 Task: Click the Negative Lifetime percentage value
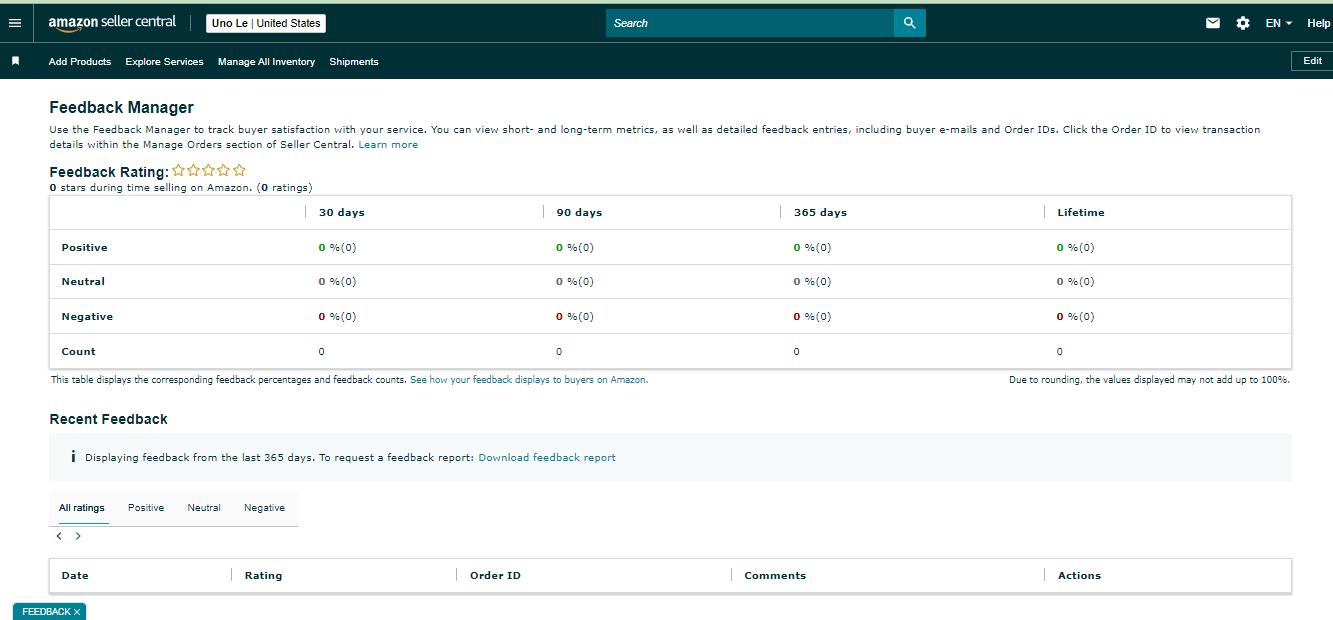[1075, 316]
